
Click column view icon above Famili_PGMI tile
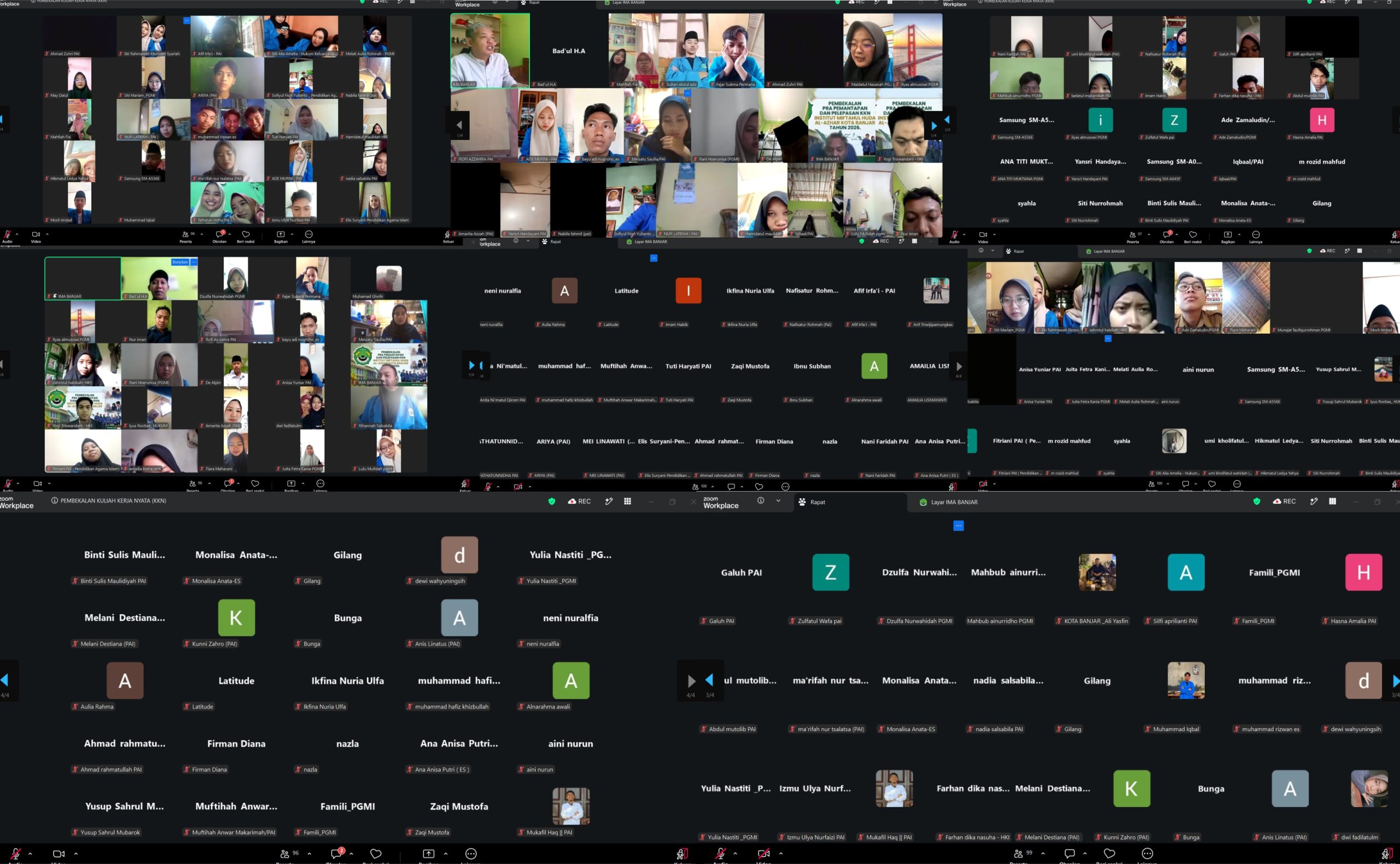[1332, 501]
